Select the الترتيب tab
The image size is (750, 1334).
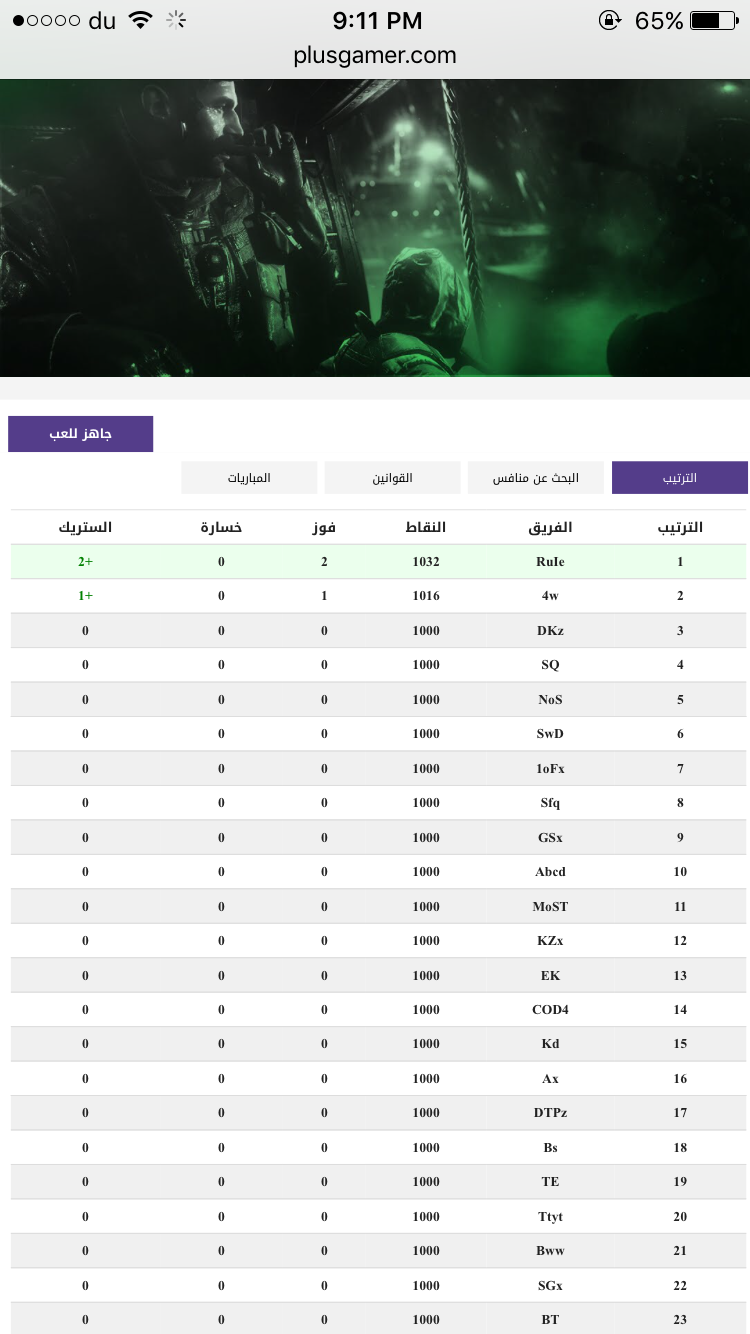tap(680, 478)
